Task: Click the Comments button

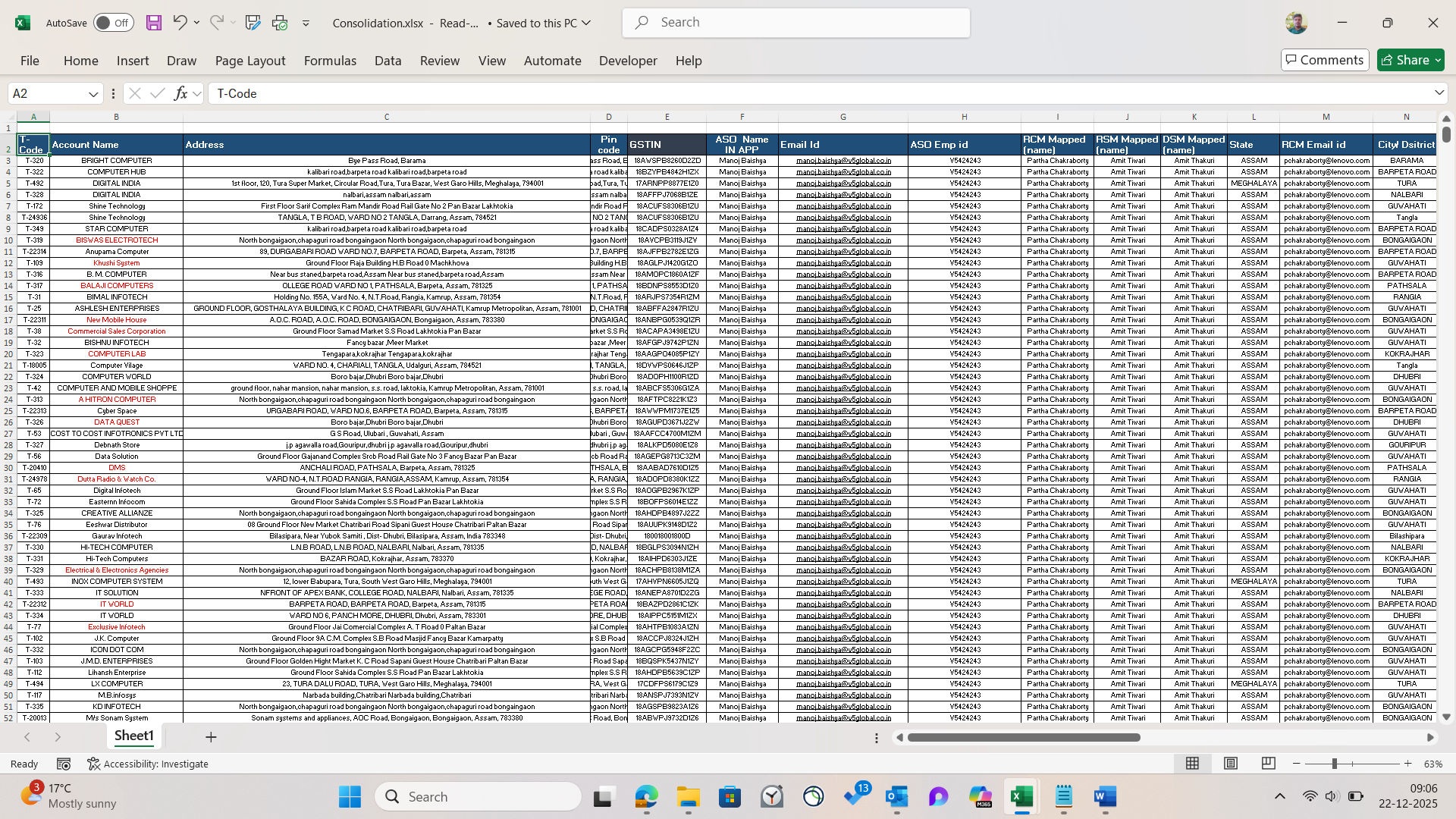Action: (1324, 60)
